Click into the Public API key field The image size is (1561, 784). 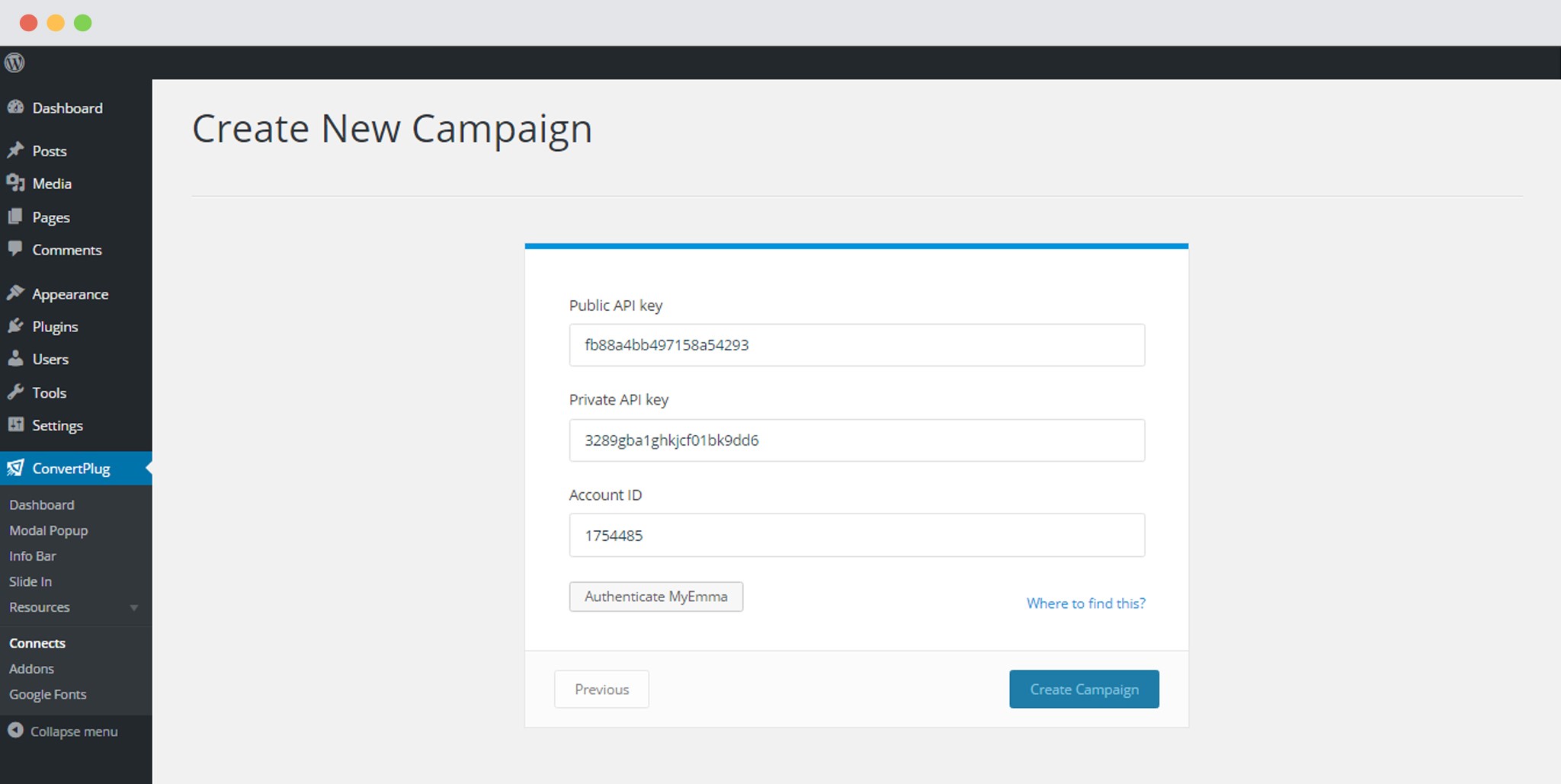coord(857,345)
